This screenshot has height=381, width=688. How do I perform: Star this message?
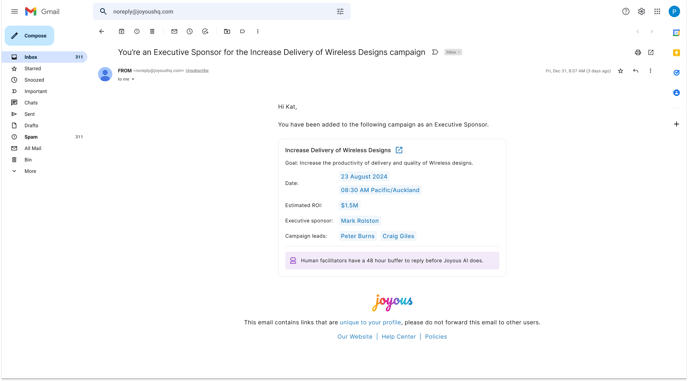coord(620,71)
